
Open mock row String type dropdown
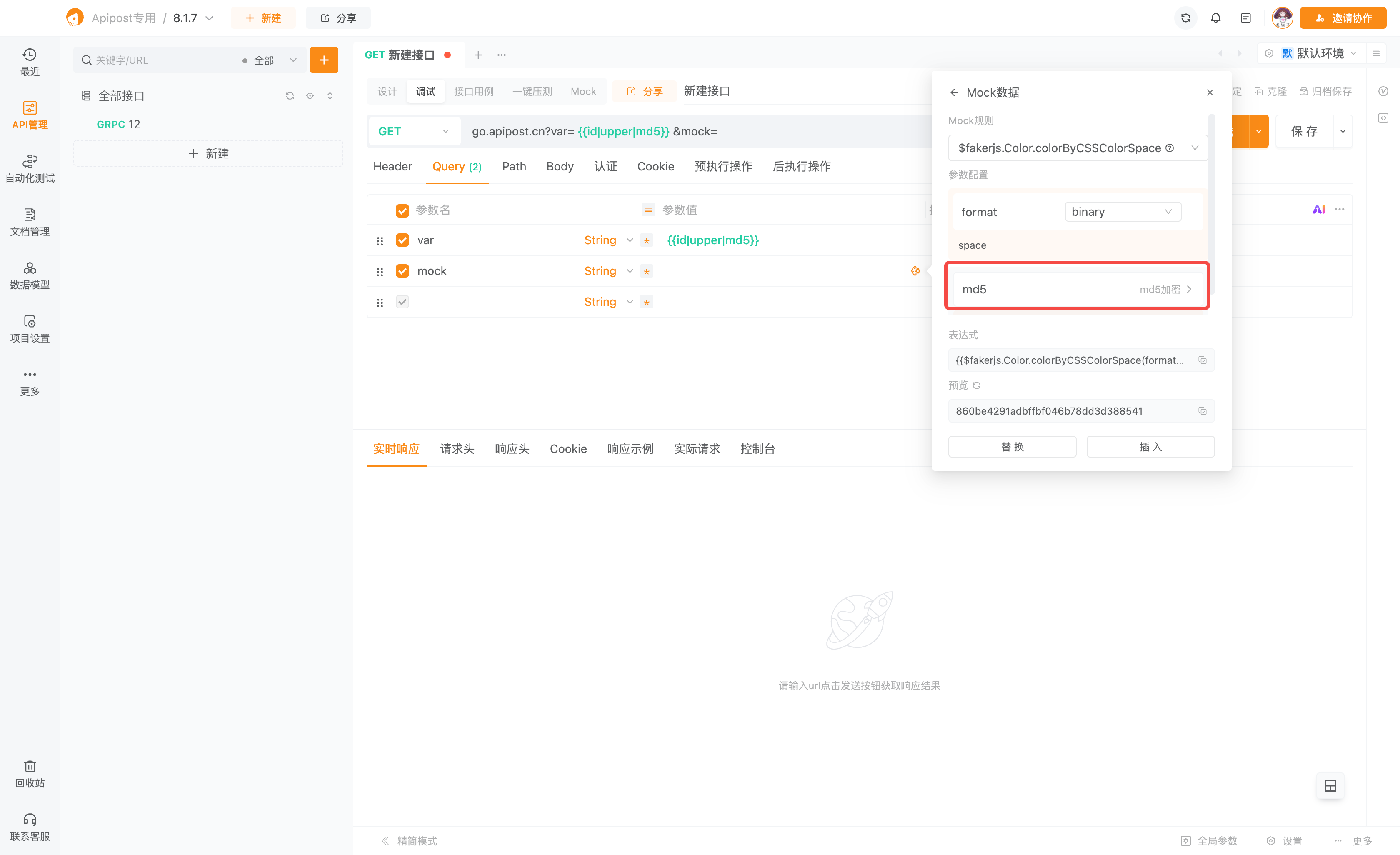[608, 271]
